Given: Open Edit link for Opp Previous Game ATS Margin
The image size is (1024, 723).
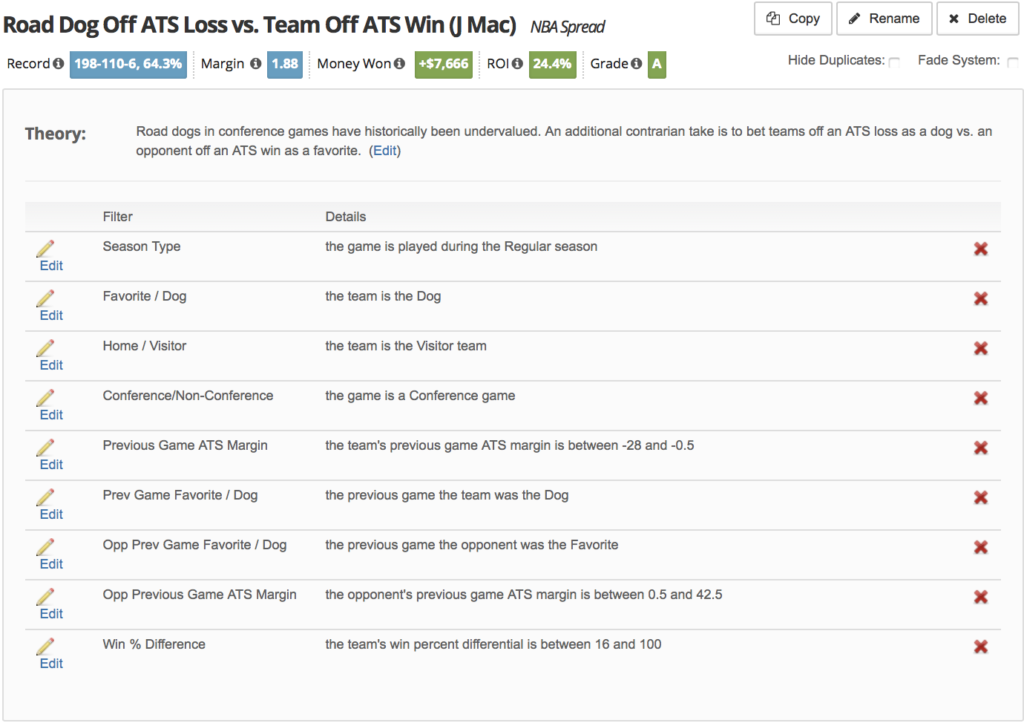Looking at the screenshot, I should [x=51, y=613].
